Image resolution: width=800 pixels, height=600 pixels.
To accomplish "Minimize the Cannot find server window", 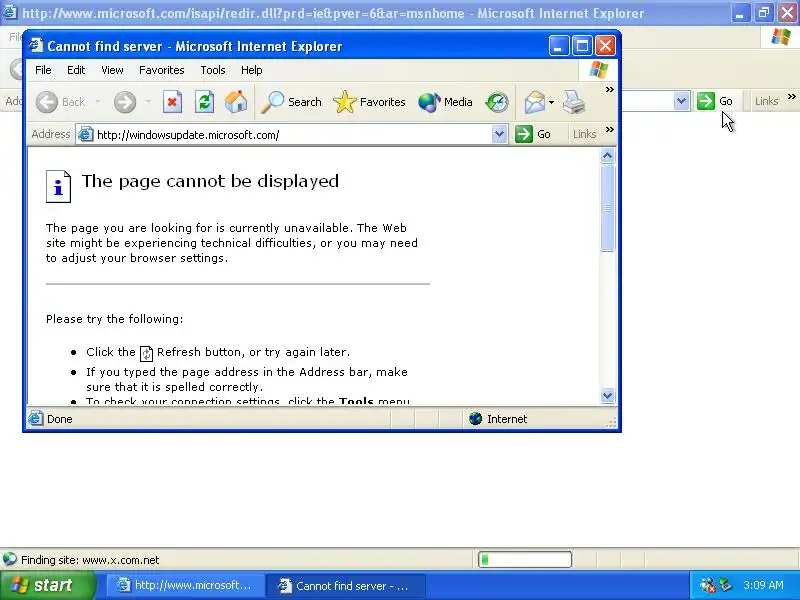I will pos(559,46).
